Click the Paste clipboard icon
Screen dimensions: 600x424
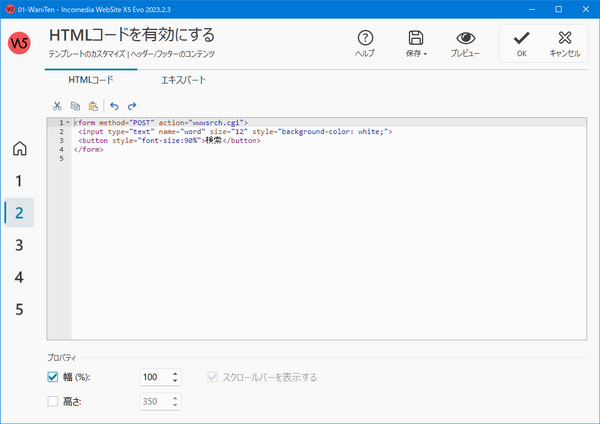(x=93, y=106)
